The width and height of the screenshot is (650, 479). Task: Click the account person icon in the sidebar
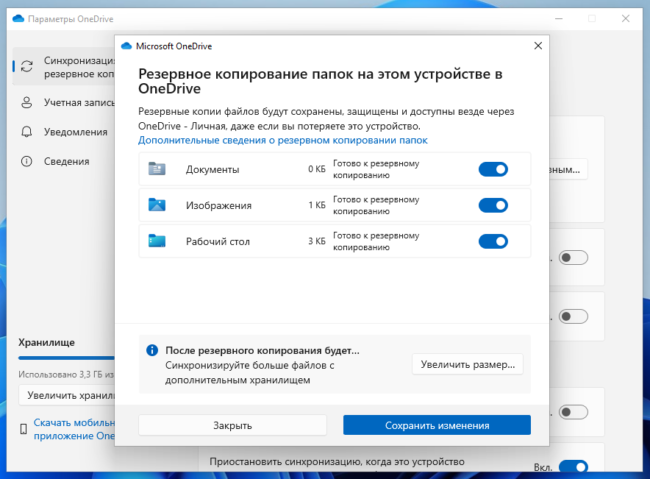point(27,102)
